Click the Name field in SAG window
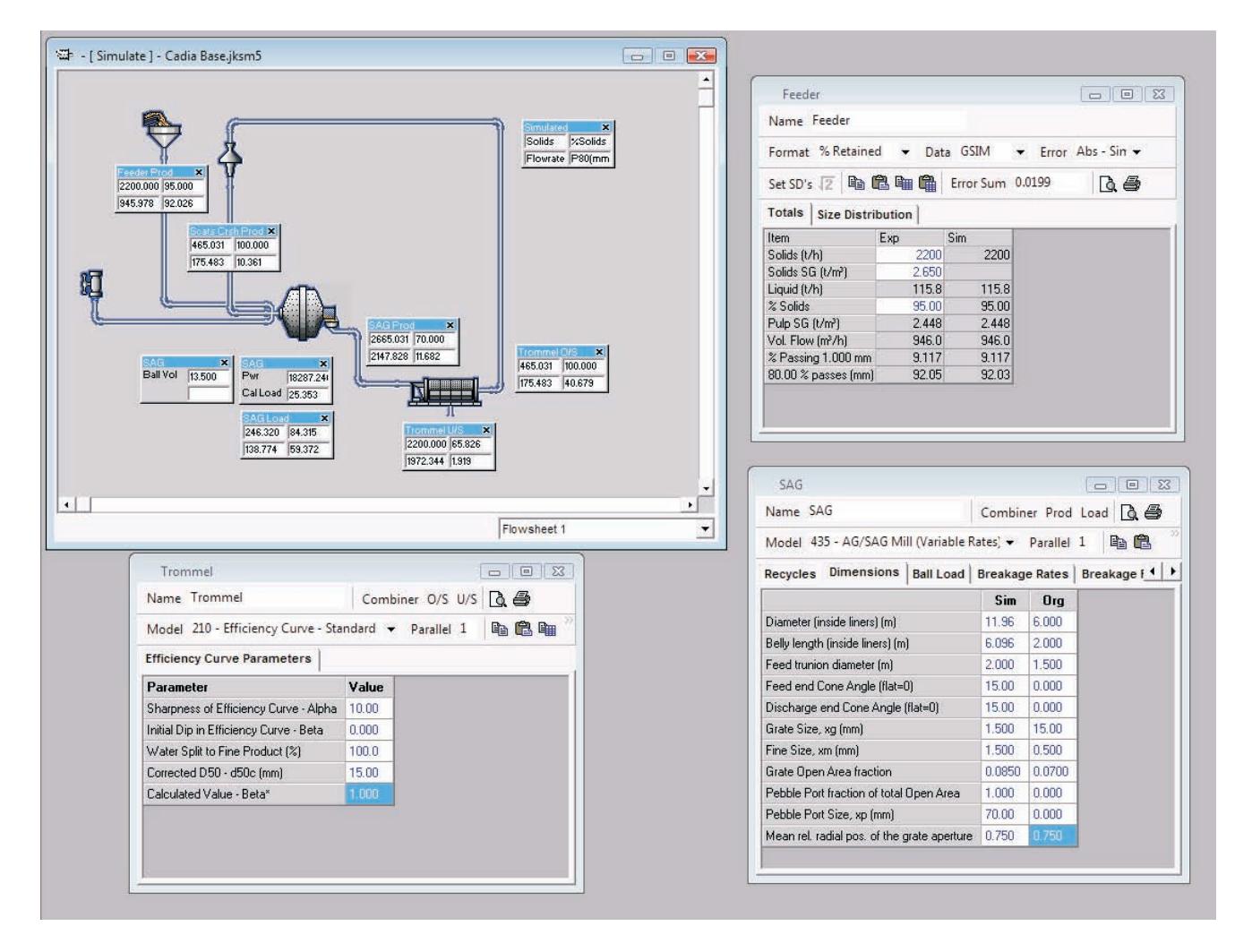The width and height of the screenshot is (1252, 952). coord(887,511)
